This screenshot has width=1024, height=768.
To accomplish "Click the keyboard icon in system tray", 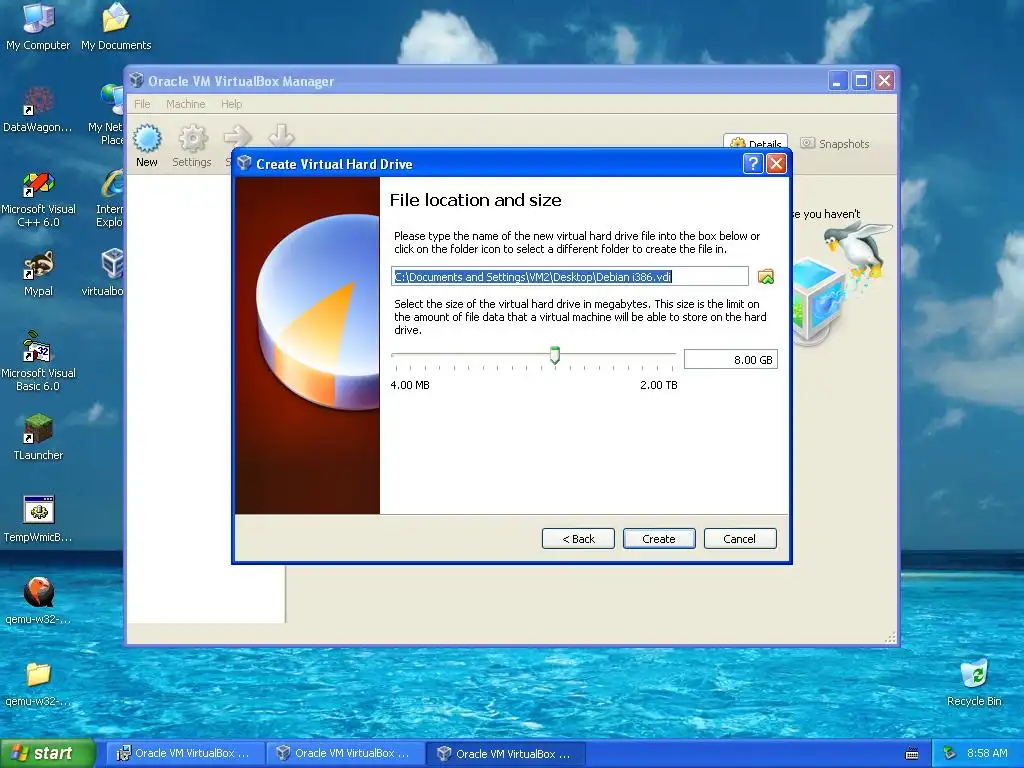I will [x=912, y=754].
